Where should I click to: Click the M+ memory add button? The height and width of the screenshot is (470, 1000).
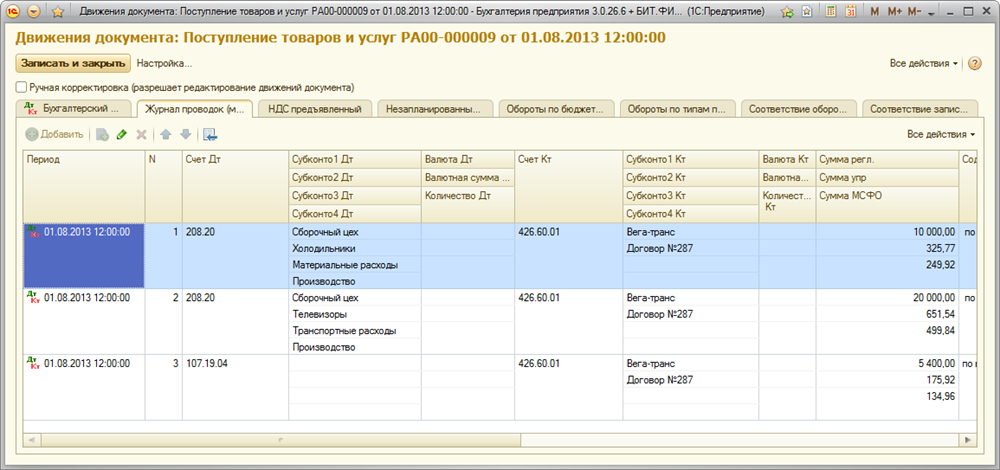click(x=892, y=12)
